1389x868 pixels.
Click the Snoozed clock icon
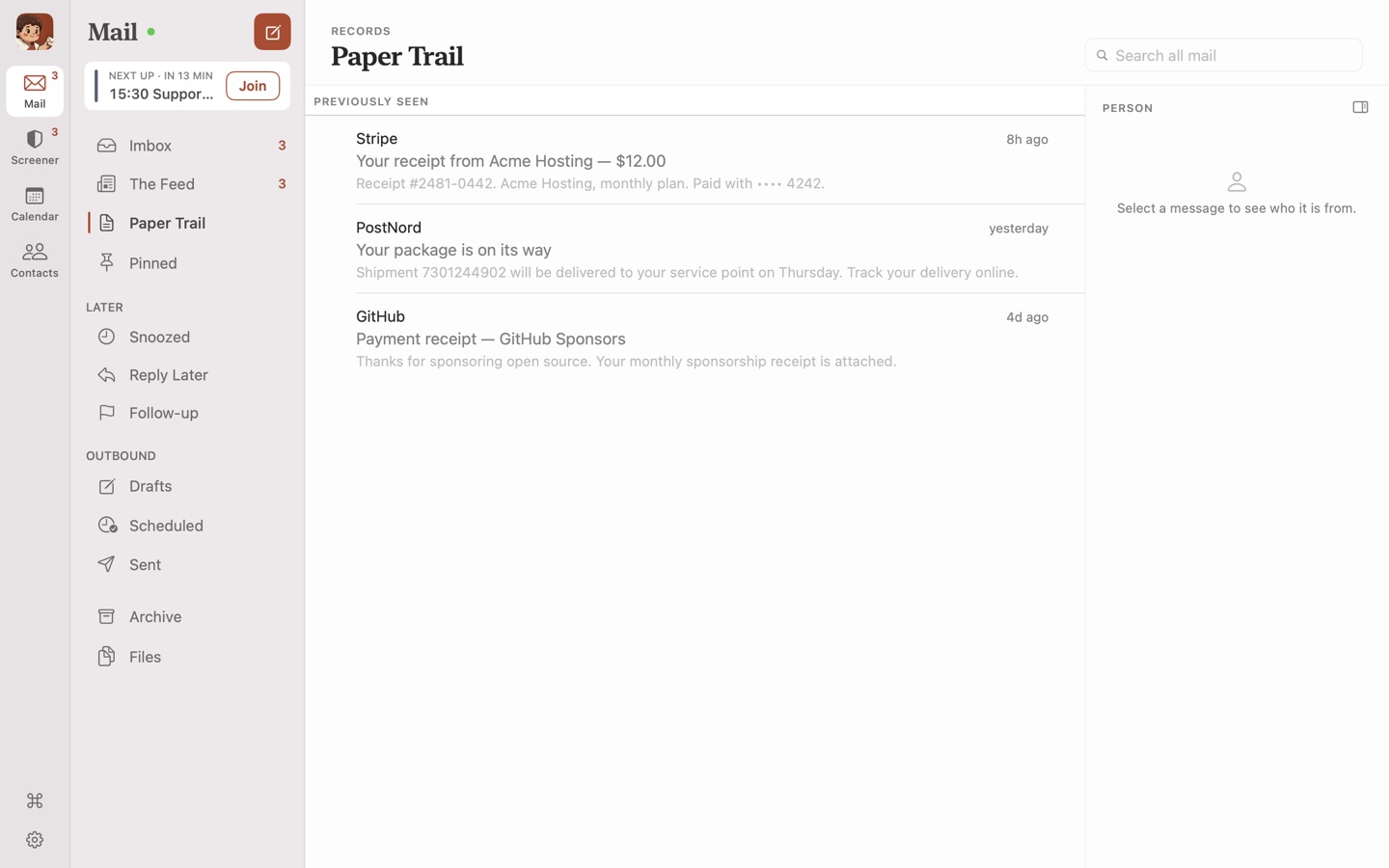coord(107,337)
